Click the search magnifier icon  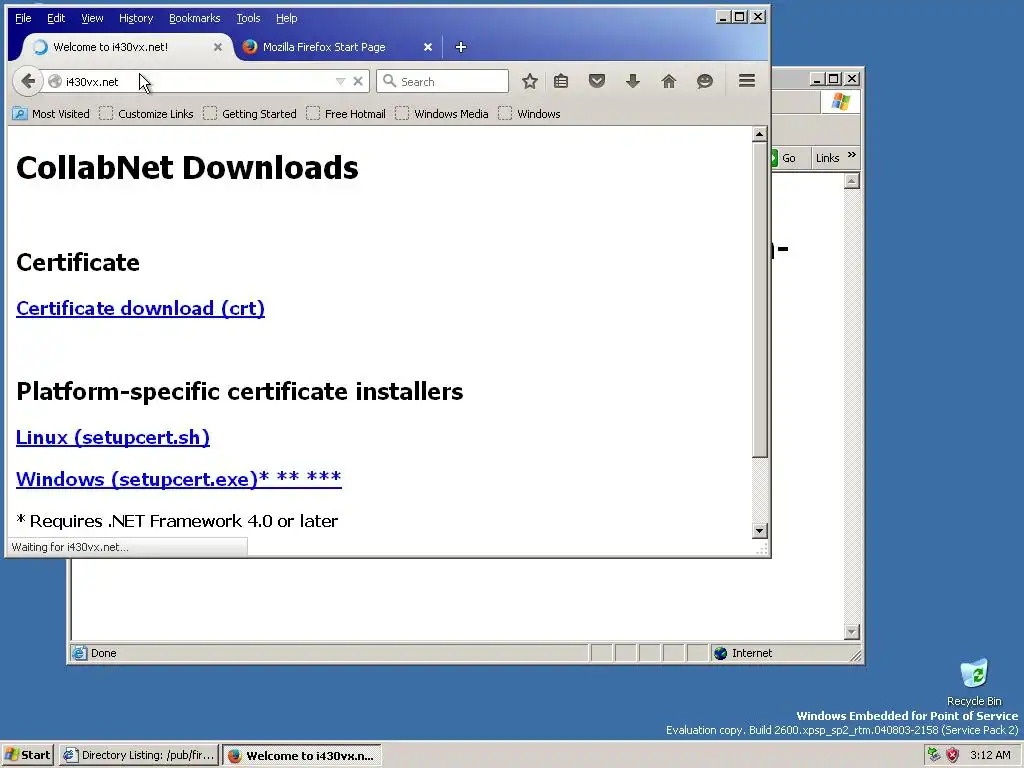pyautogui.click(x=389, y=81)
